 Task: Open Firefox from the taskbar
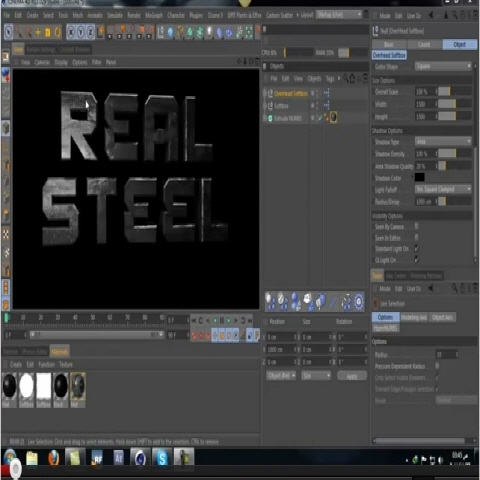[x=54, y=458]
